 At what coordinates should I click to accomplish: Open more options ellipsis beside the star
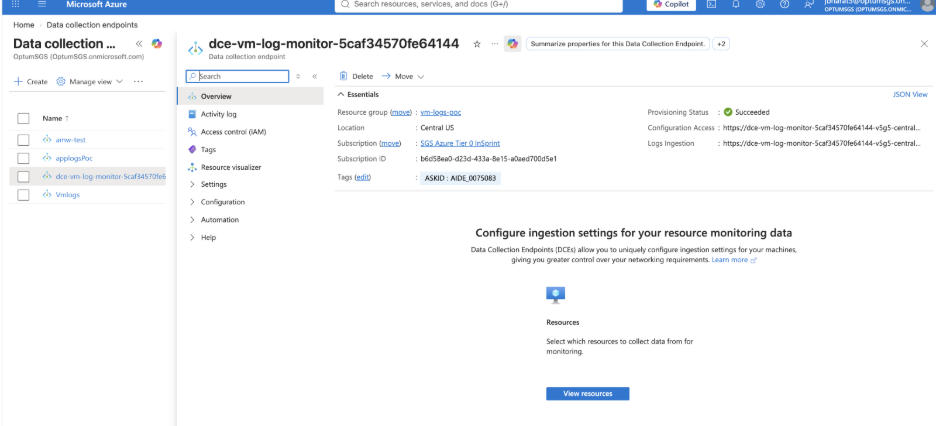(x=494, y=44)
